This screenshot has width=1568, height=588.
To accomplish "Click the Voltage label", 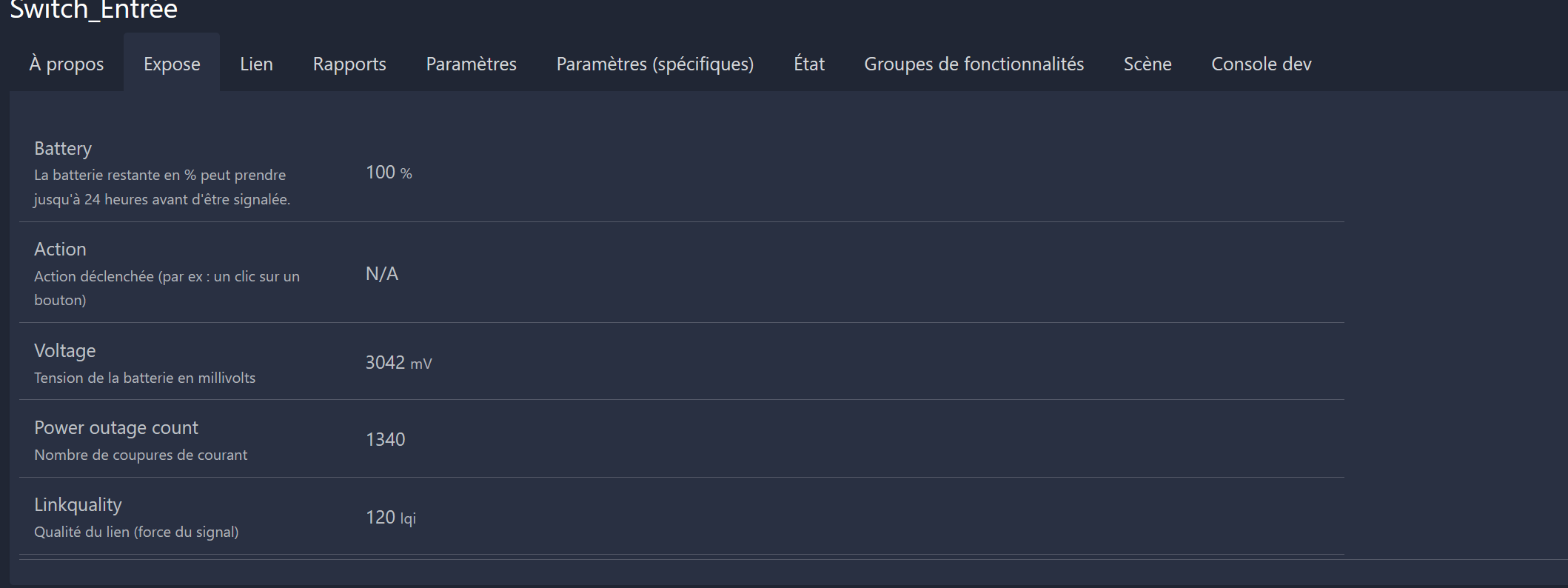I will (65, 350).
